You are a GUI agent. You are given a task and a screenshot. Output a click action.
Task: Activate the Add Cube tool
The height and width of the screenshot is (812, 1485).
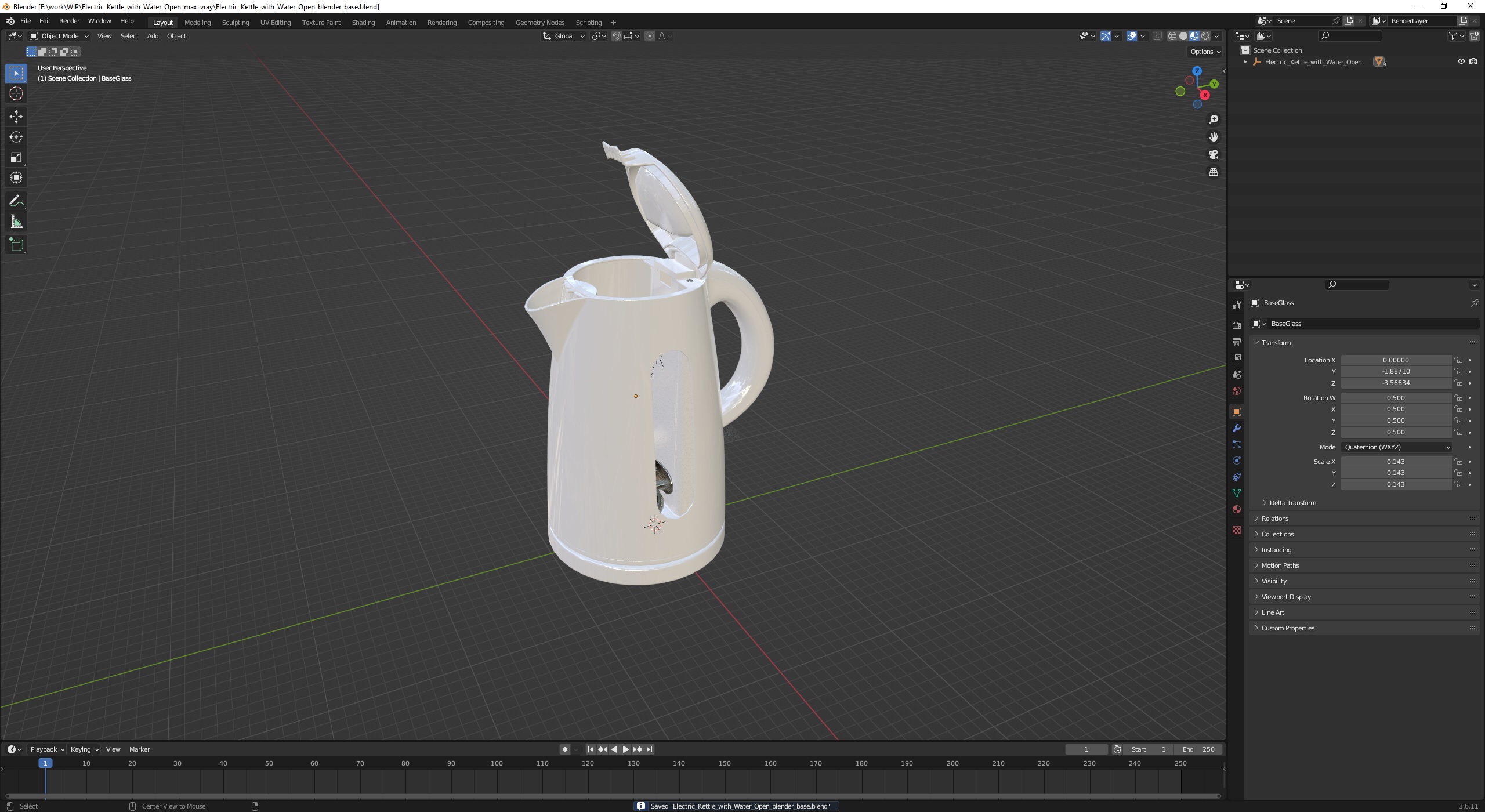[16, 245]
